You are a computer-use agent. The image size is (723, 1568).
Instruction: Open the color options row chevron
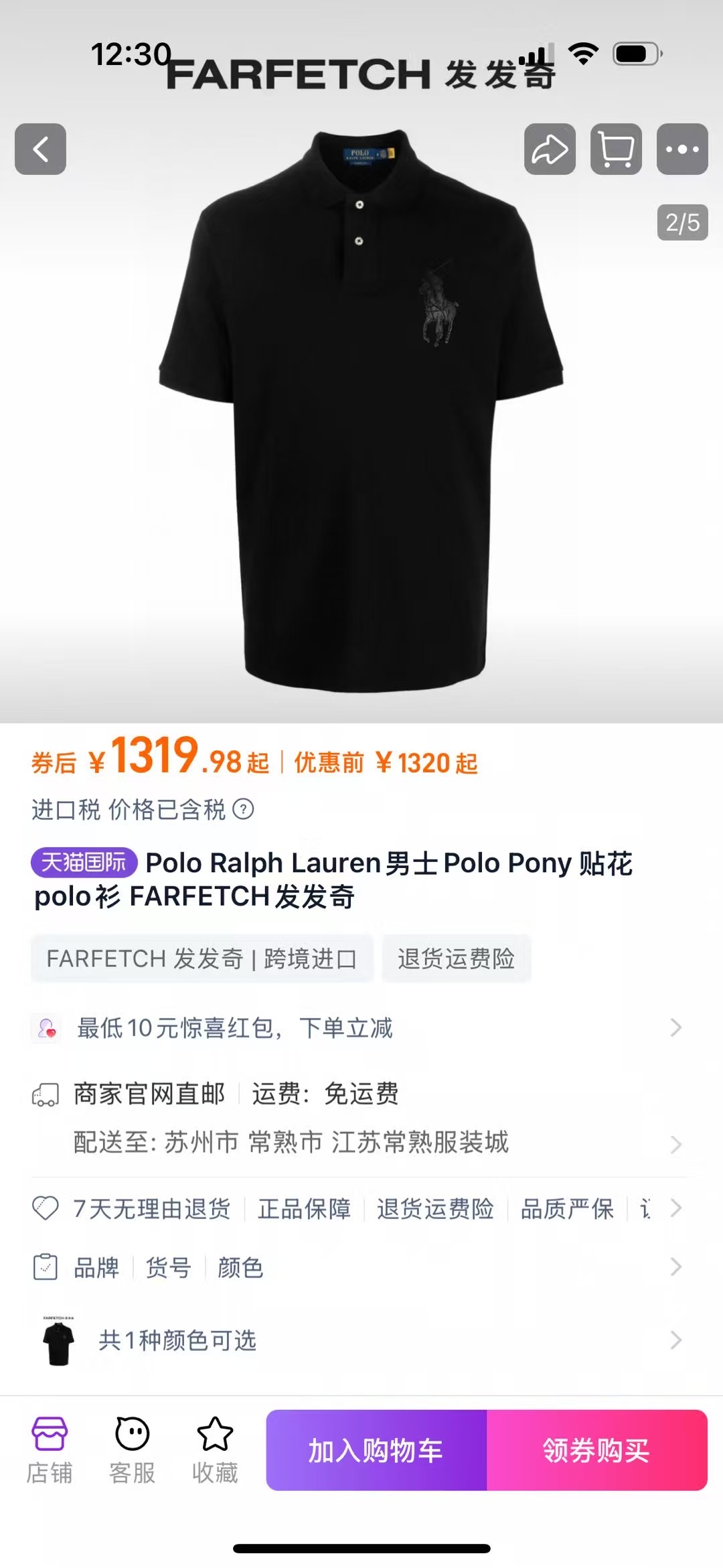click(676, 1340)
